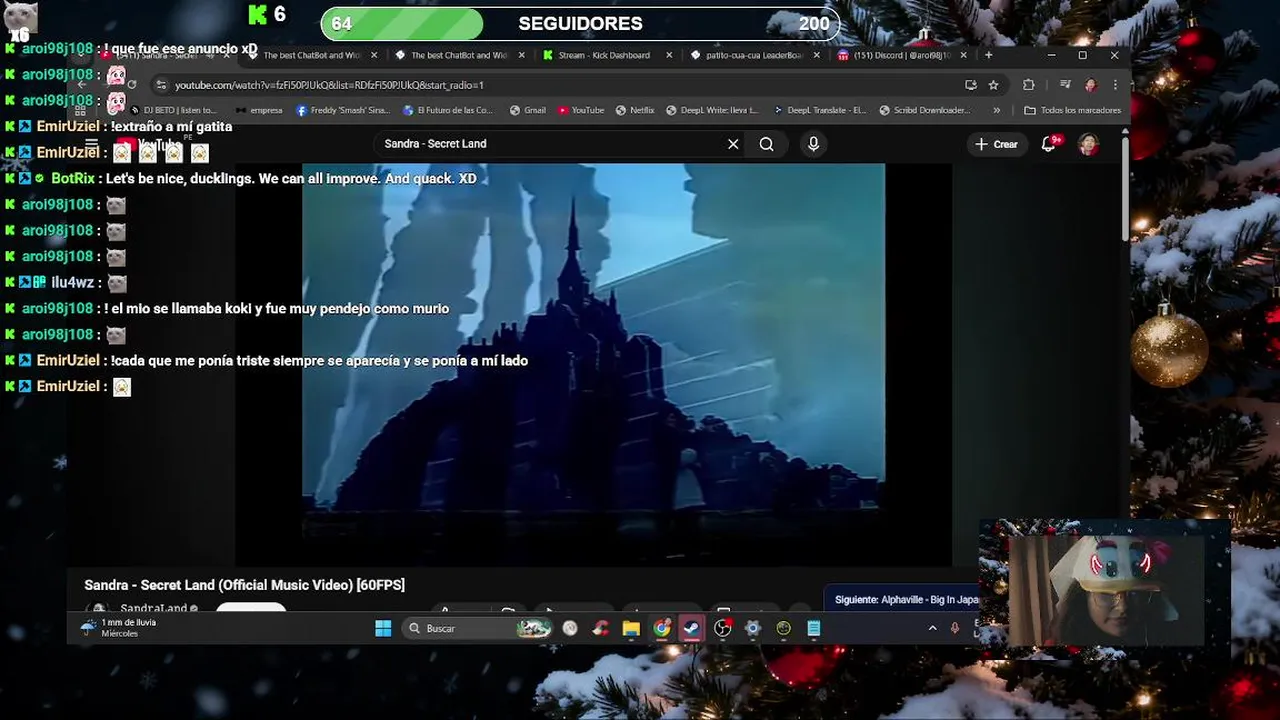This screenshot has height=720, width=1280.
Task: Open the Notepad icon on the taskbar
Action: [x=814, y=628]
